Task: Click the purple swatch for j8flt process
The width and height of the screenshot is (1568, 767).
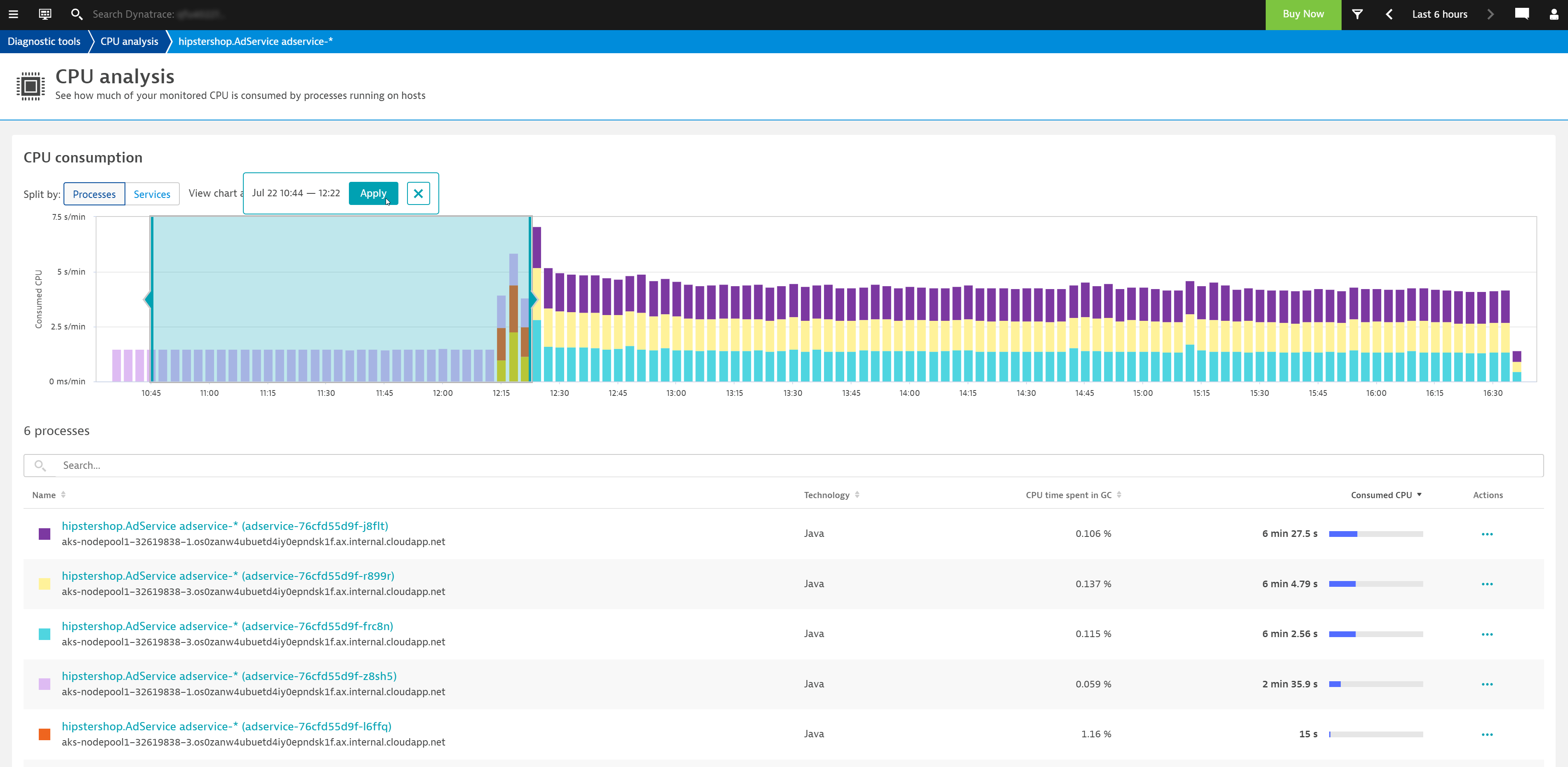Action: 45,534
